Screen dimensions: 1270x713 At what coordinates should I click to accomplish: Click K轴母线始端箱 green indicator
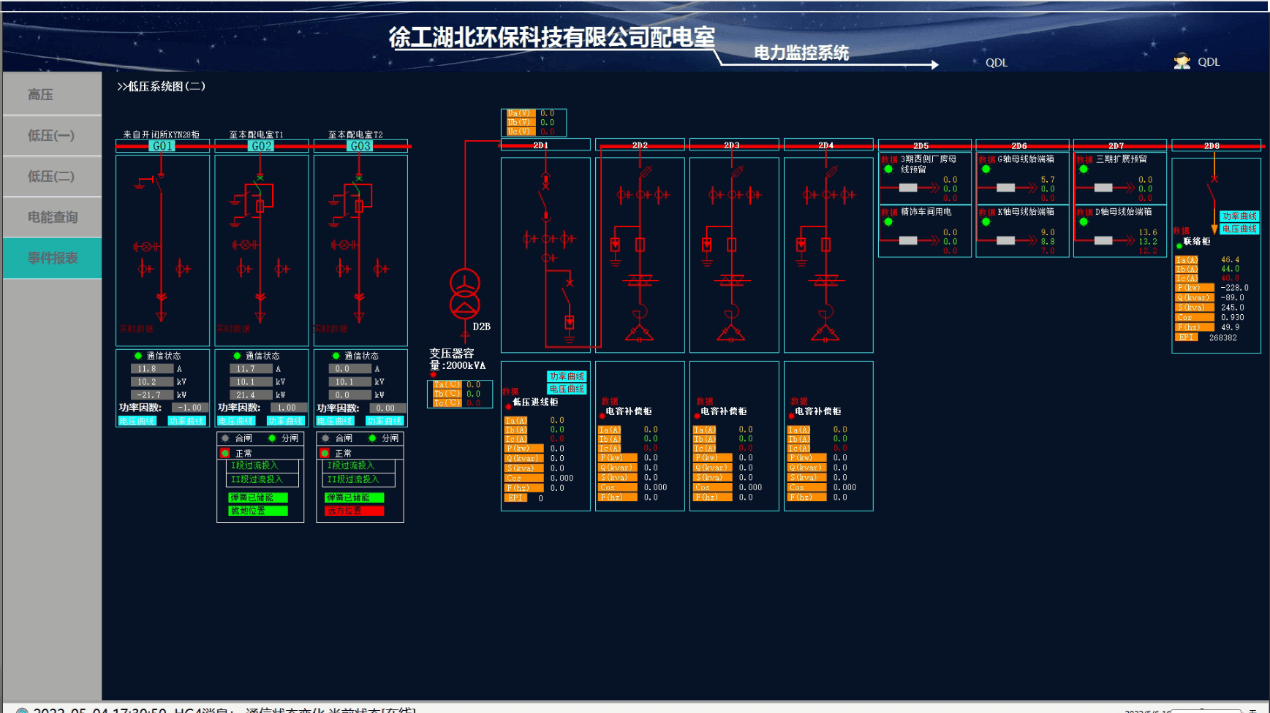pyautogui.click(x=985, y=223)
